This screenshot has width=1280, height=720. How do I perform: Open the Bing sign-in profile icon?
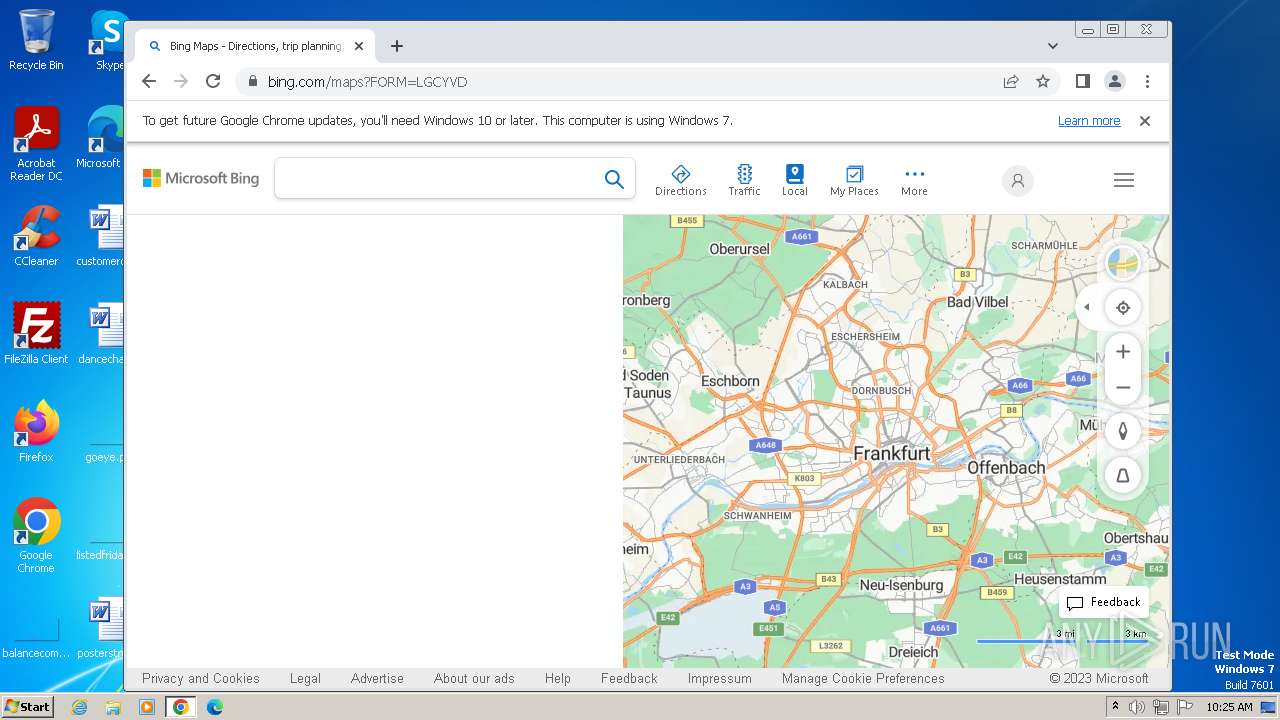coord(1017,180)
